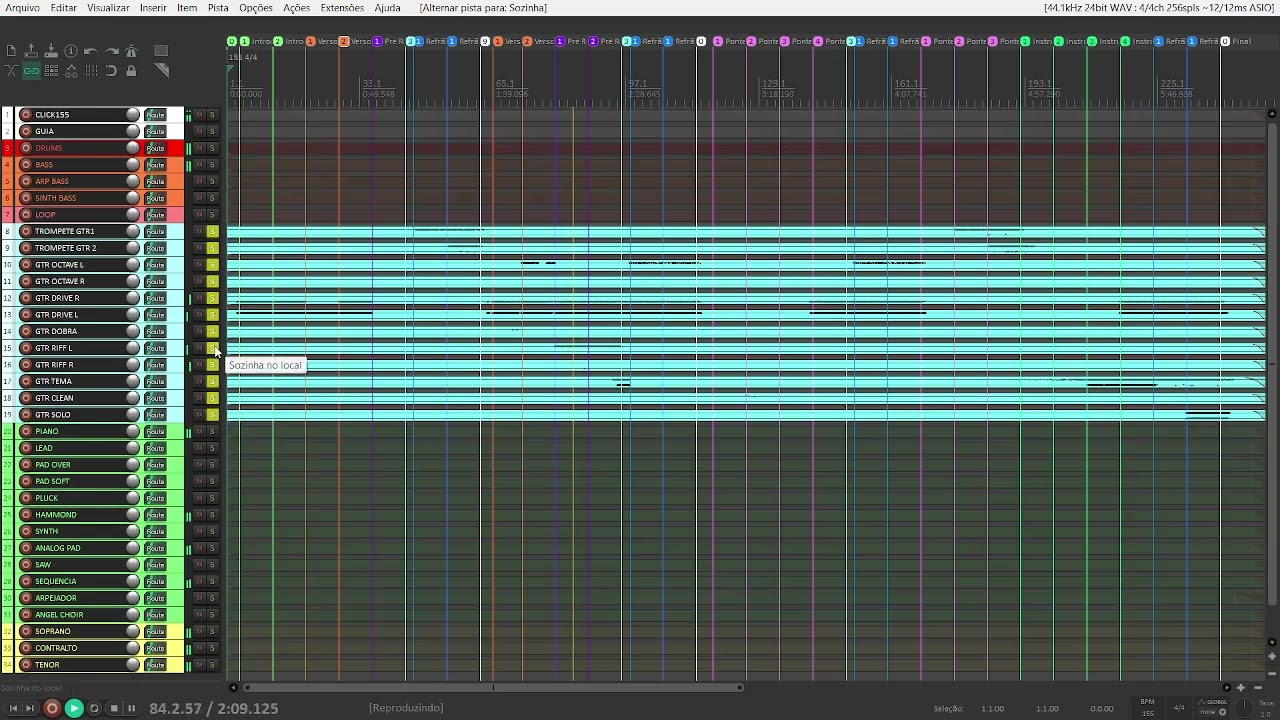Select the GTR CLEAN track name

(x=54, y=398)
